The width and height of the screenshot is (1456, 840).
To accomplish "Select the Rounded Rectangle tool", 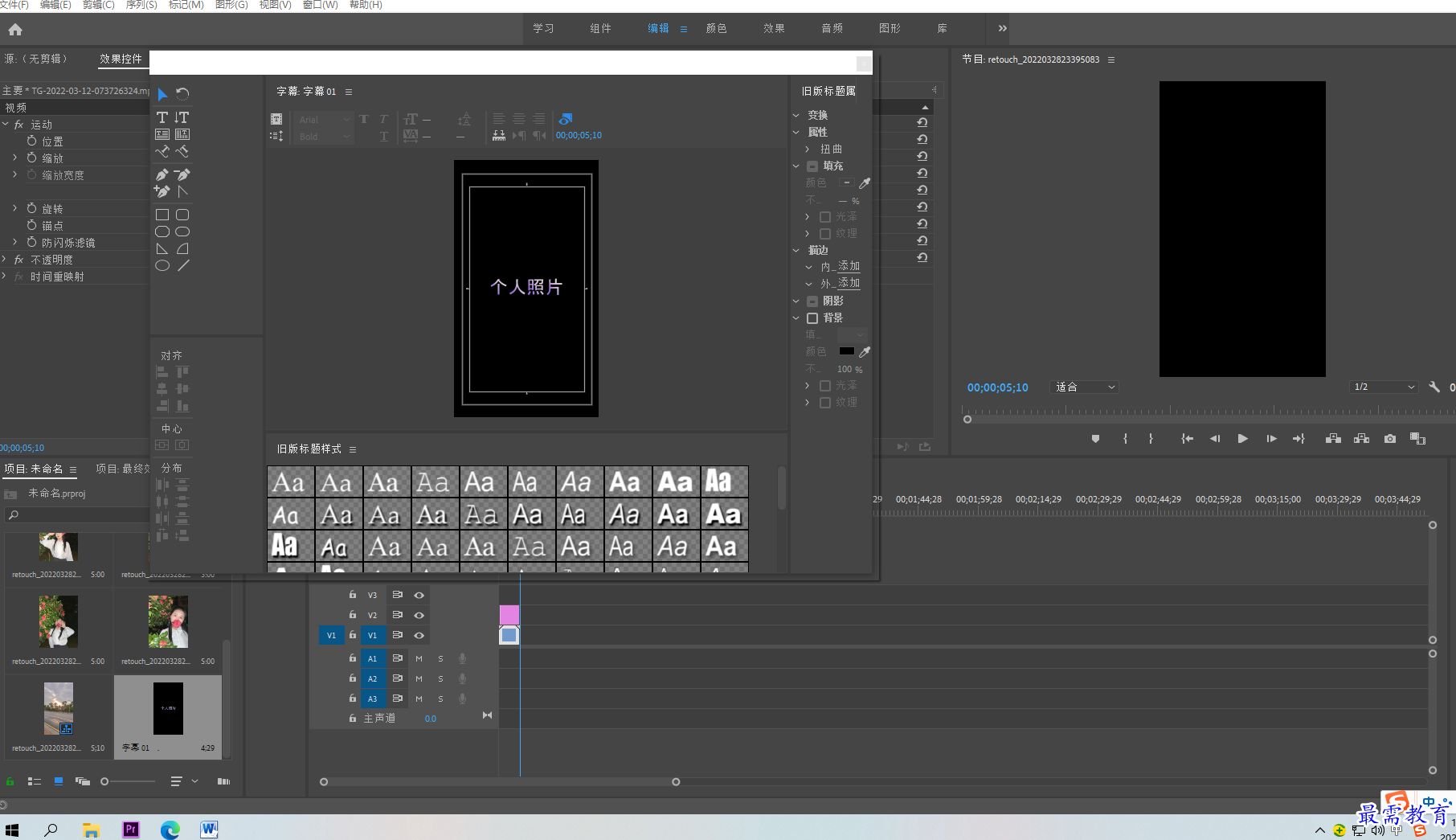I will (x=182, y=215).
